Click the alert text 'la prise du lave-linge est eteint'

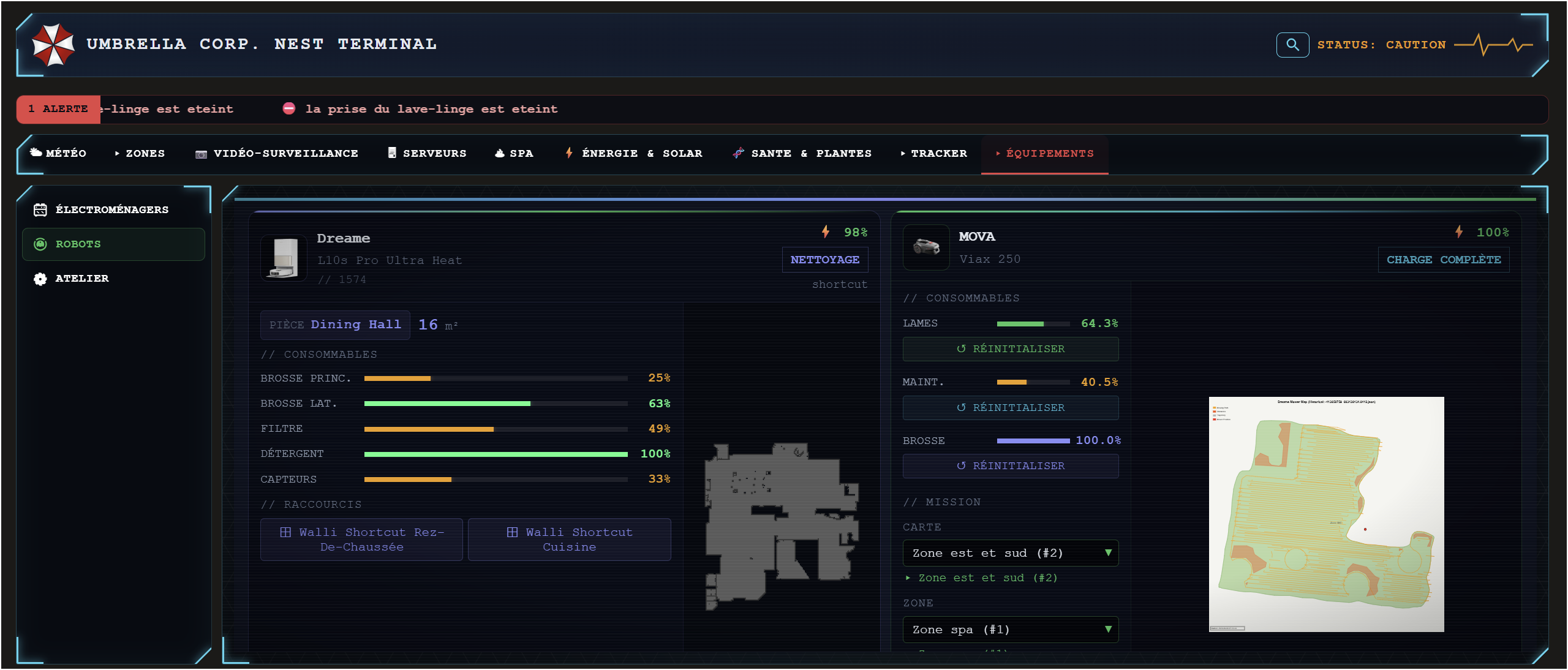pyautogui.click(x=431, y=108)
